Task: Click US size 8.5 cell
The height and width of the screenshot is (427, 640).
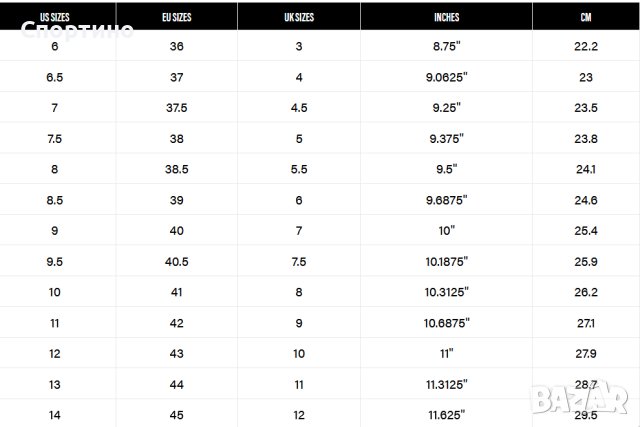Action: coord(54,200)
